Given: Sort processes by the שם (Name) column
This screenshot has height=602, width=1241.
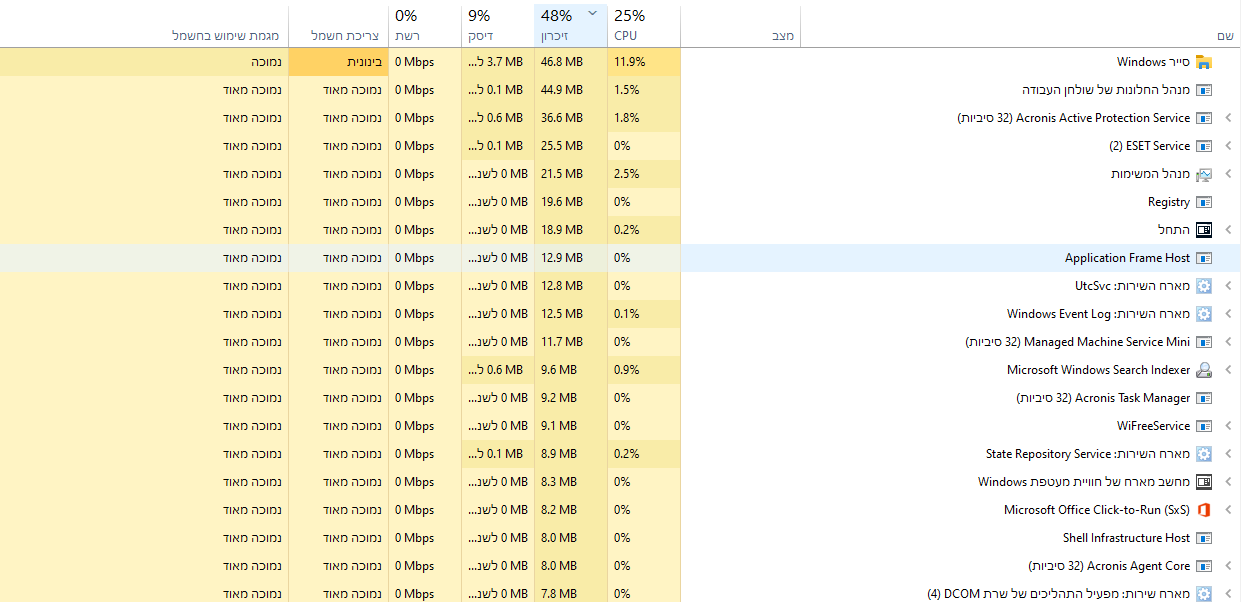Looking at the screenshot, I should click(1020, 26).
